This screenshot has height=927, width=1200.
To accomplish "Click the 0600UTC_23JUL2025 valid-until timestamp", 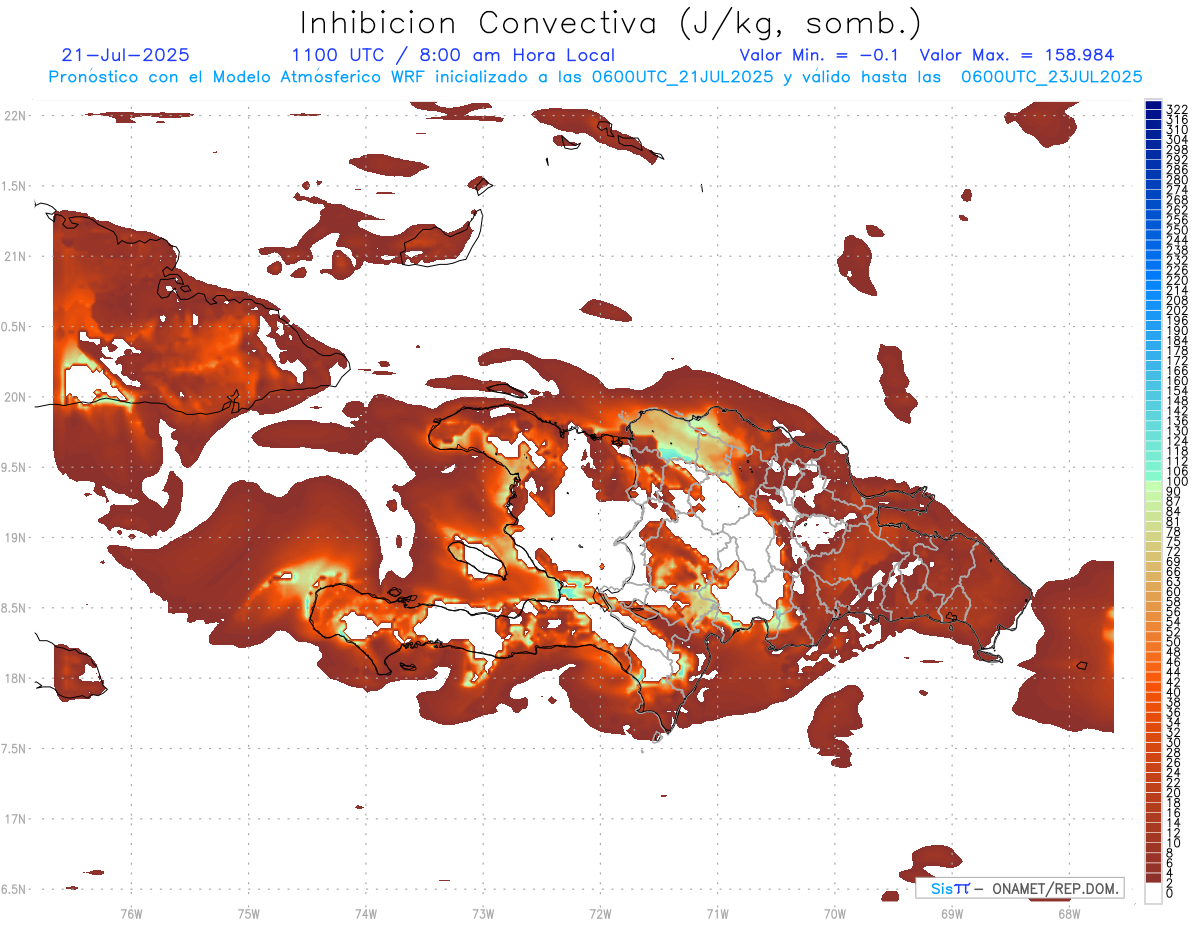I will [1051, 76].
